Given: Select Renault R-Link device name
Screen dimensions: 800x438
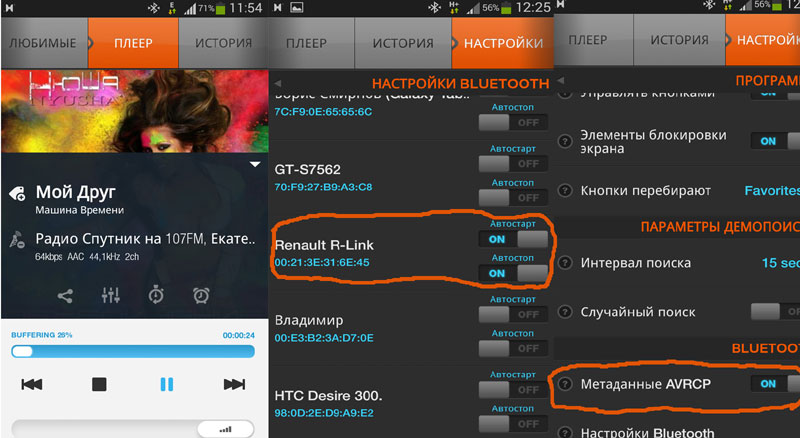Looking at the screenshot, I should pos(324,245).
